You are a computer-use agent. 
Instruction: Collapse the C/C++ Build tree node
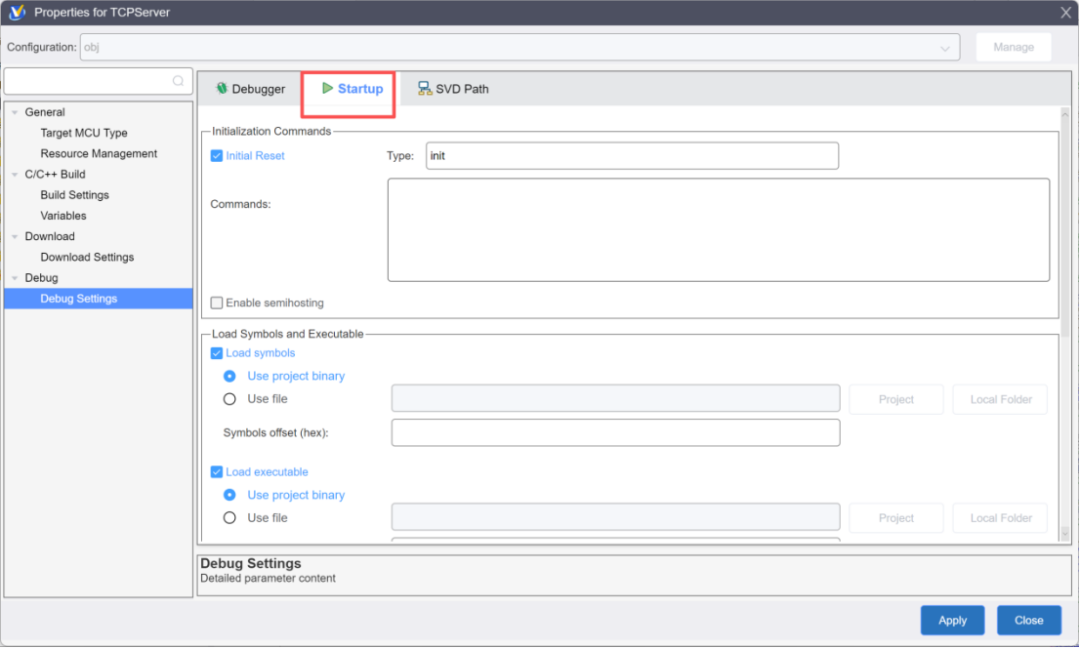(14, 174)
